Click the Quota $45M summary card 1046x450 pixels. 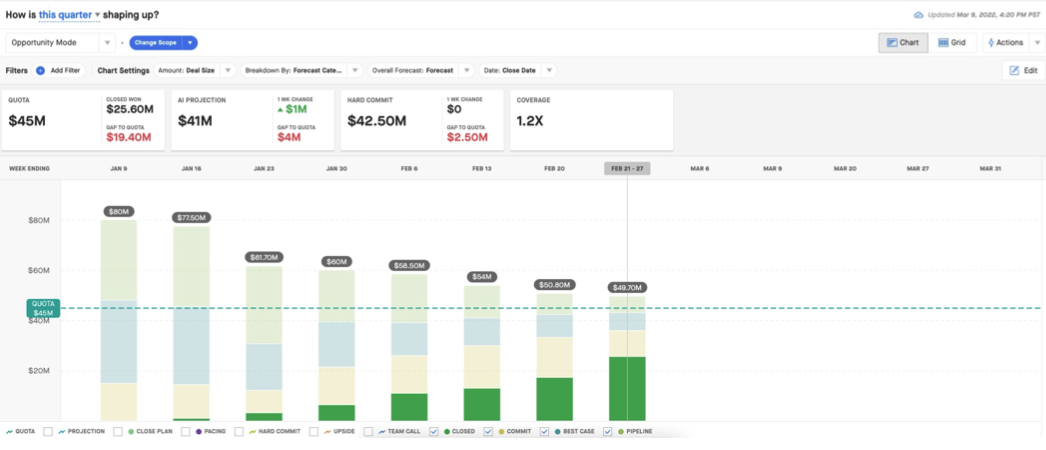pos(83,120)
